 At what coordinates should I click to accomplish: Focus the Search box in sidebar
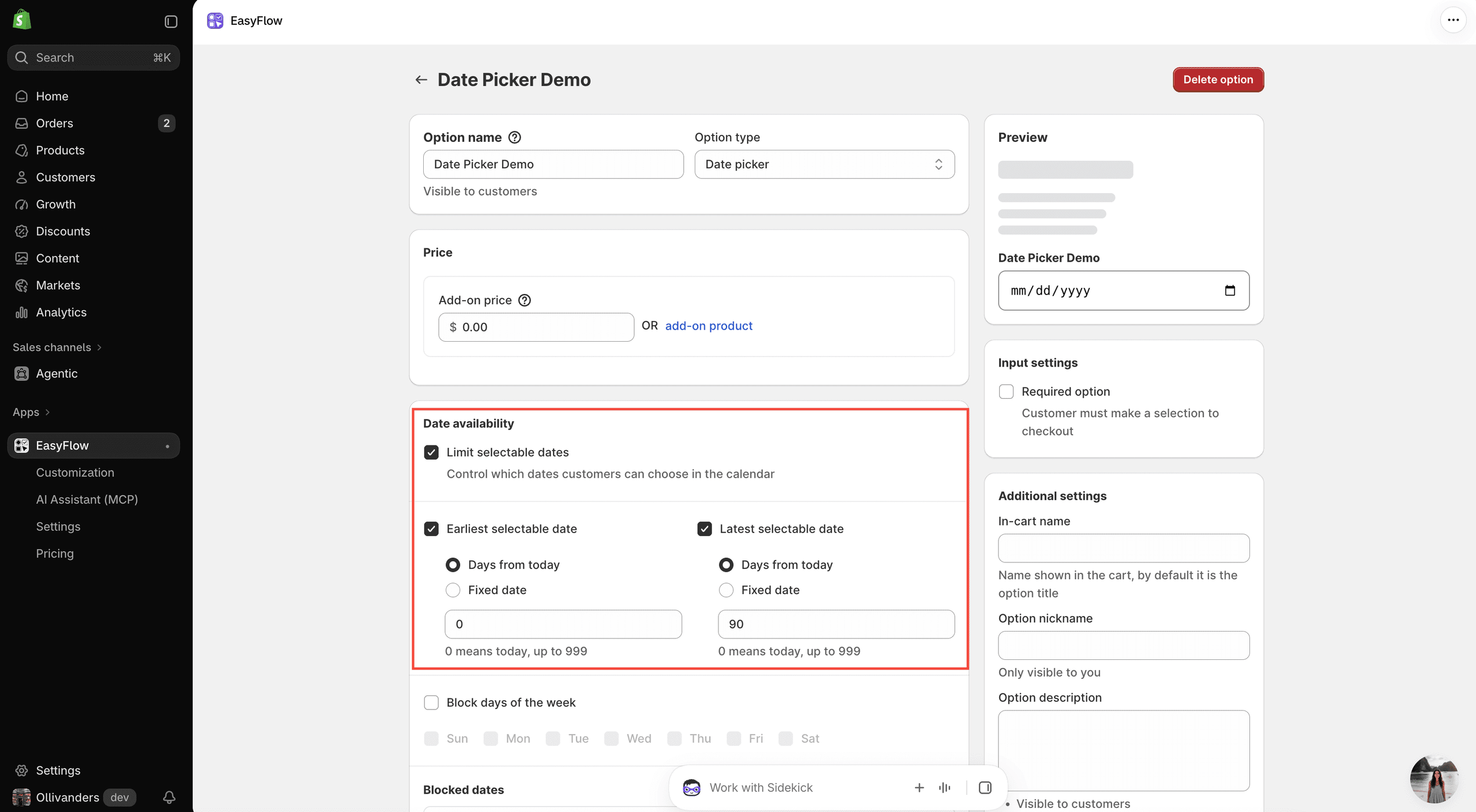[x=93, y=58]
